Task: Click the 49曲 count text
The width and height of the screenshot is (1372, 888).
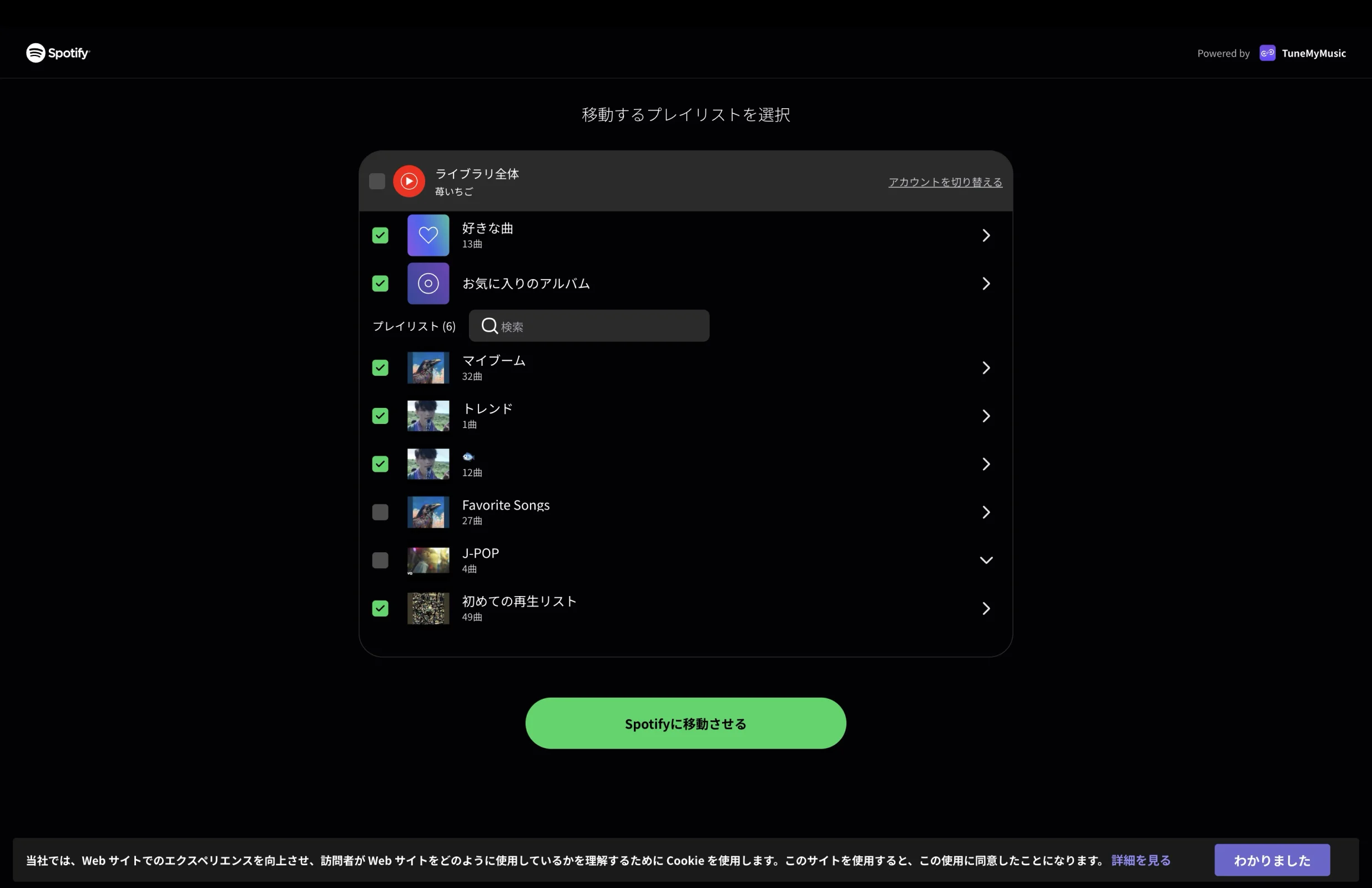Action: pyautogui.click(x=472, y=617)
